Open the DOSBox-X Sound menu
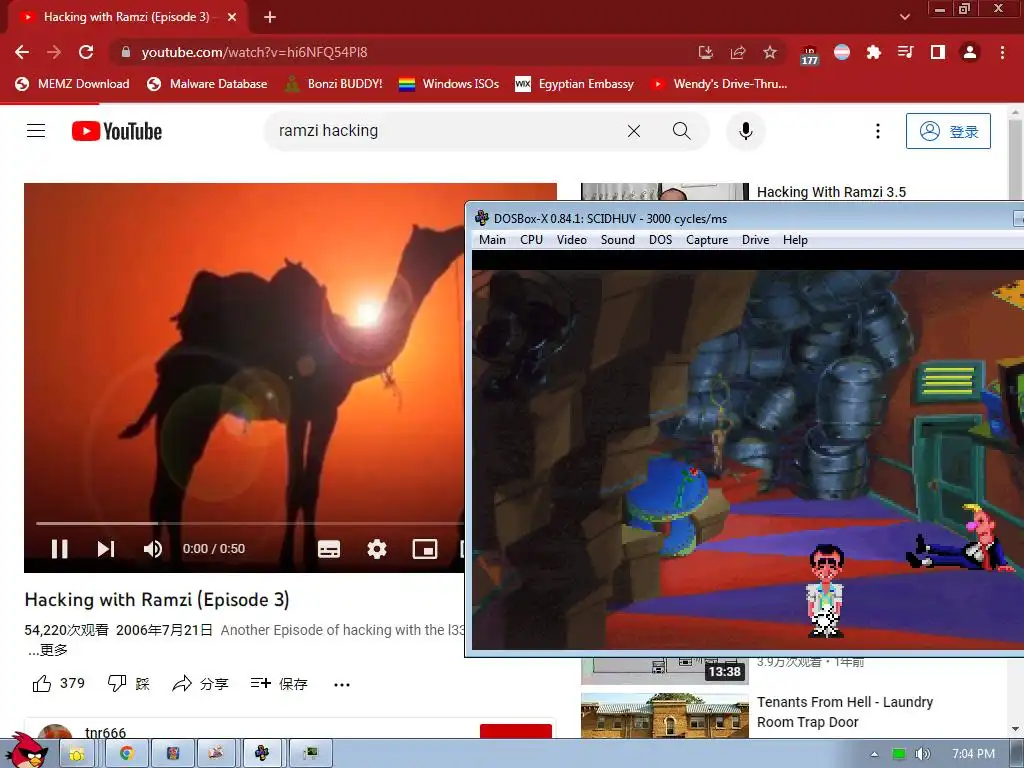 tap(617, 240)
